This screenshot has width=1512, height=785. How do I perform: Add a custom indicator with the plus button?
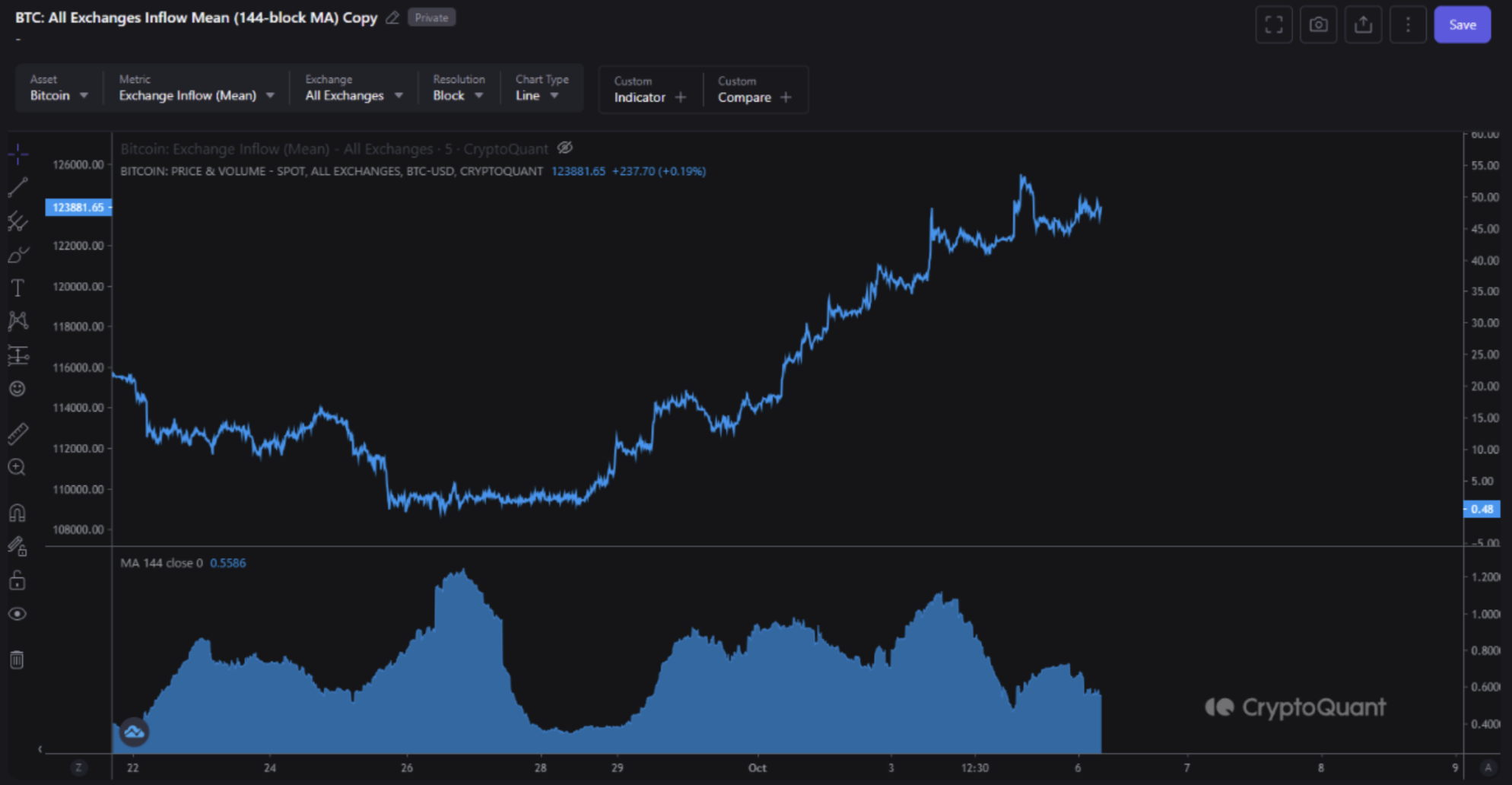pyautogui.click(x=681, y=97)
